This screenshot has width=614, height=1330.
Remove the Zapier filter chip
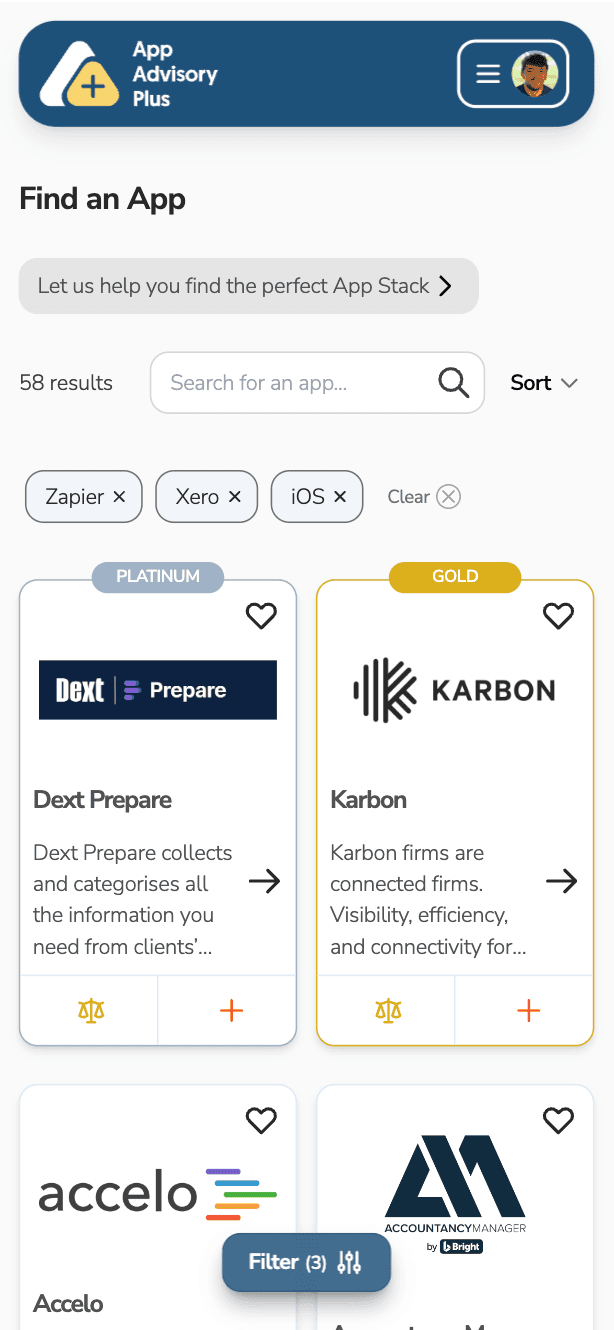(x=119, y=497)
